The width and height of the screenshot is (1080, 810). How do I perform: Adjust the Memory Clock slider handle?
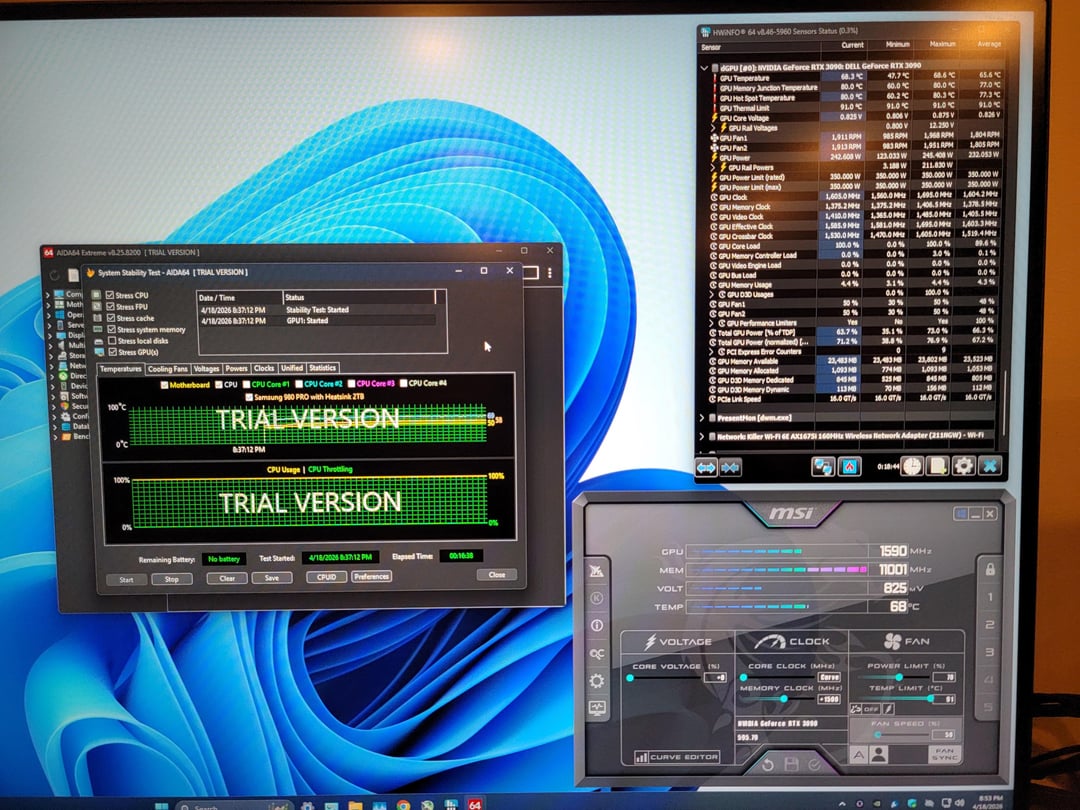[784, 699]
